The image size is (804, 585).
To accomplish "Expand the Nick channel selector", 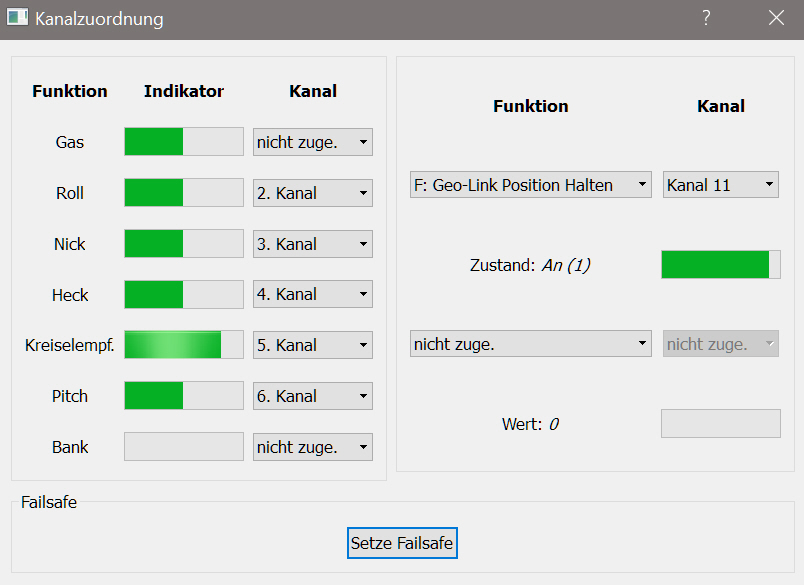I will pyautogui.click(x=312, y=244).
